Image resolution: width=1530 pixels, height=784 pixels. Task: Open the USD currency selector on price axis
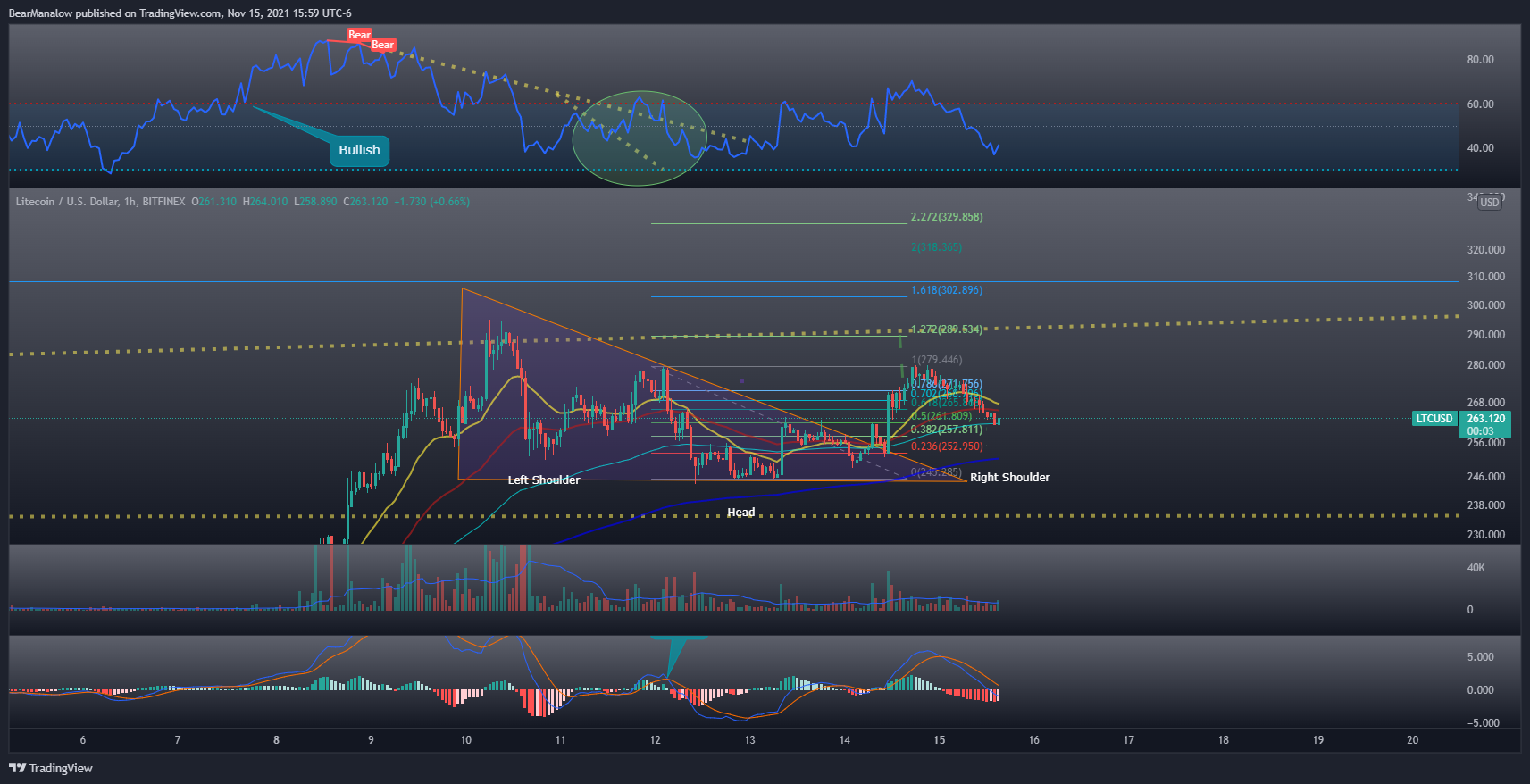pos(1490,203)
